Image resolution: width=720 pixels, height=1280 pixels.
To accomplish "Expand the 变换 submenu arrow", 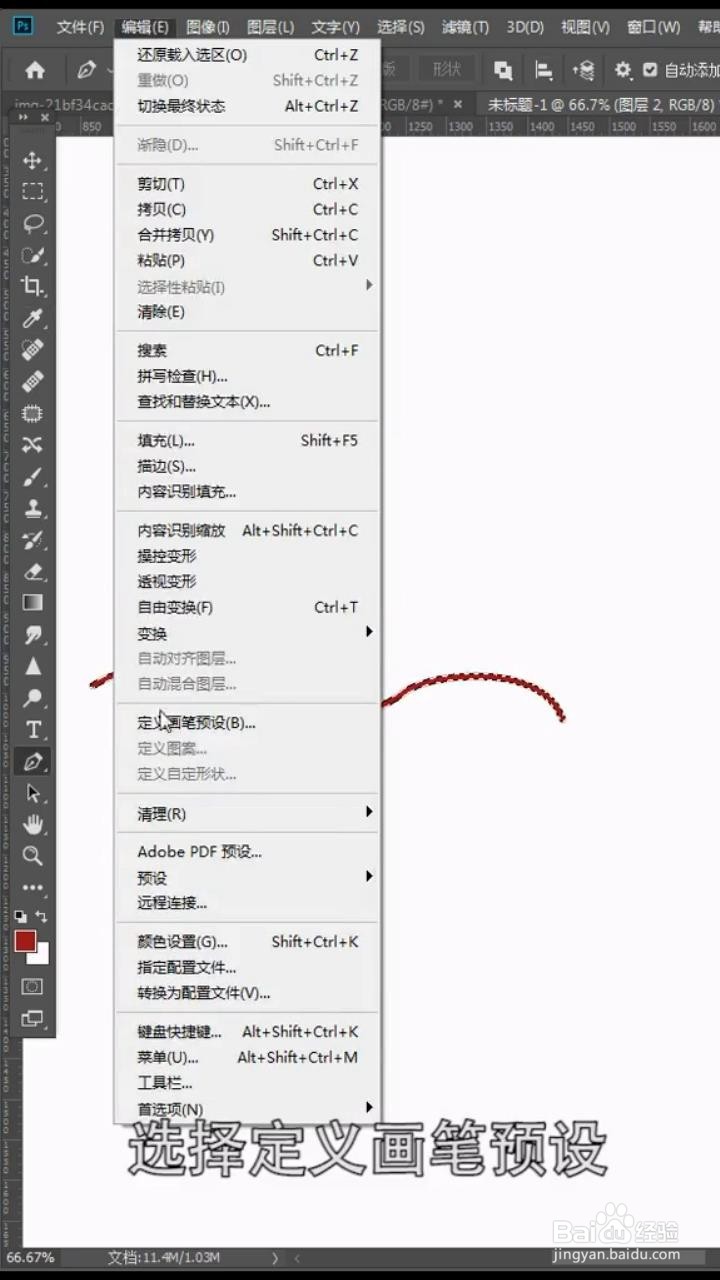I will pyautogui.click(x=369, y=632).
